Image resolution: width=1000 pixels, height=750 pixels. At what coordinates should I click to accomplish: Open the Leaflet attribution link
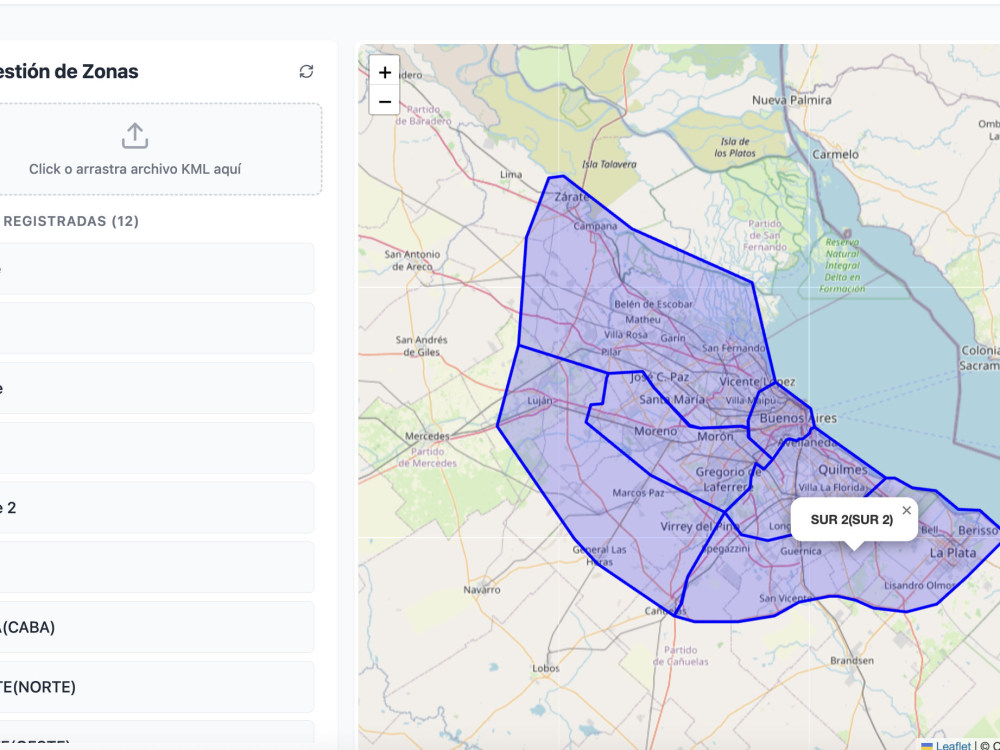tap(953, 745)
